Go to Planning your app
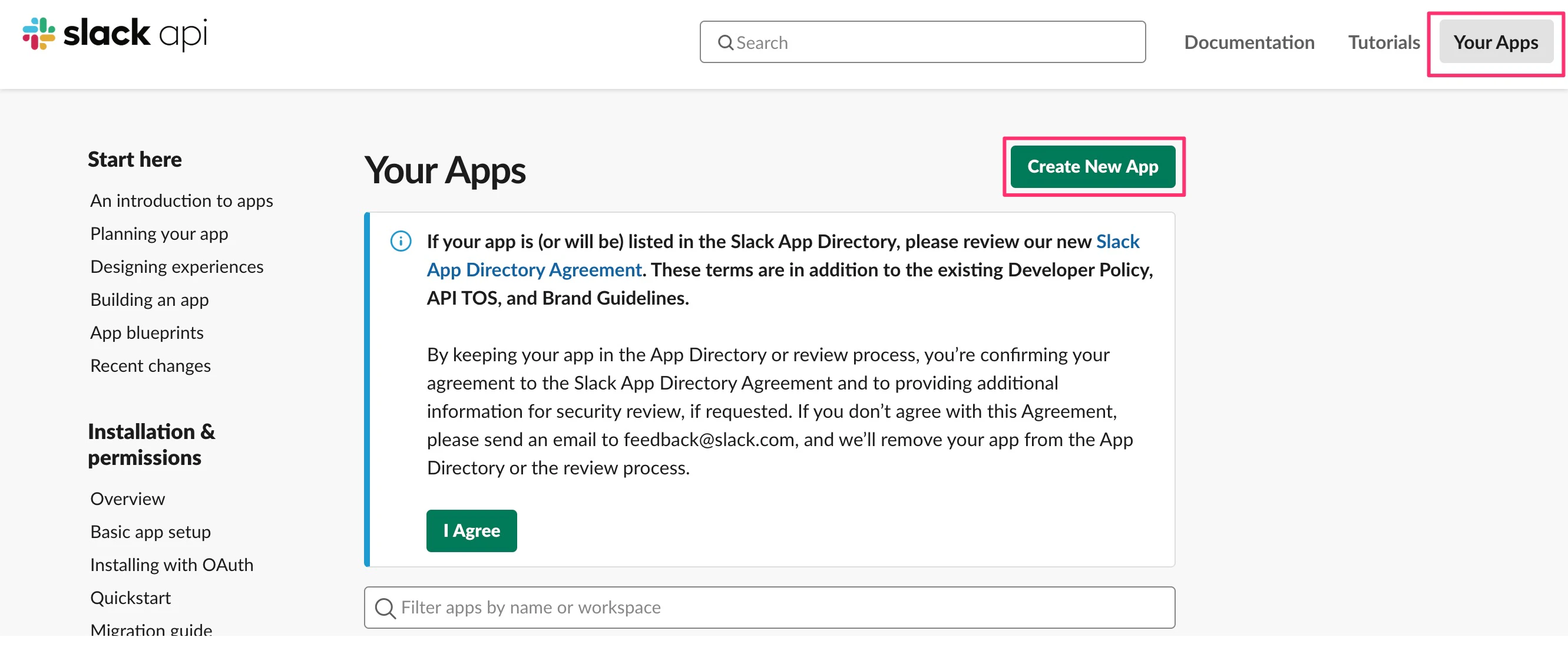The image size is (1568, 660). coord(159,233)
